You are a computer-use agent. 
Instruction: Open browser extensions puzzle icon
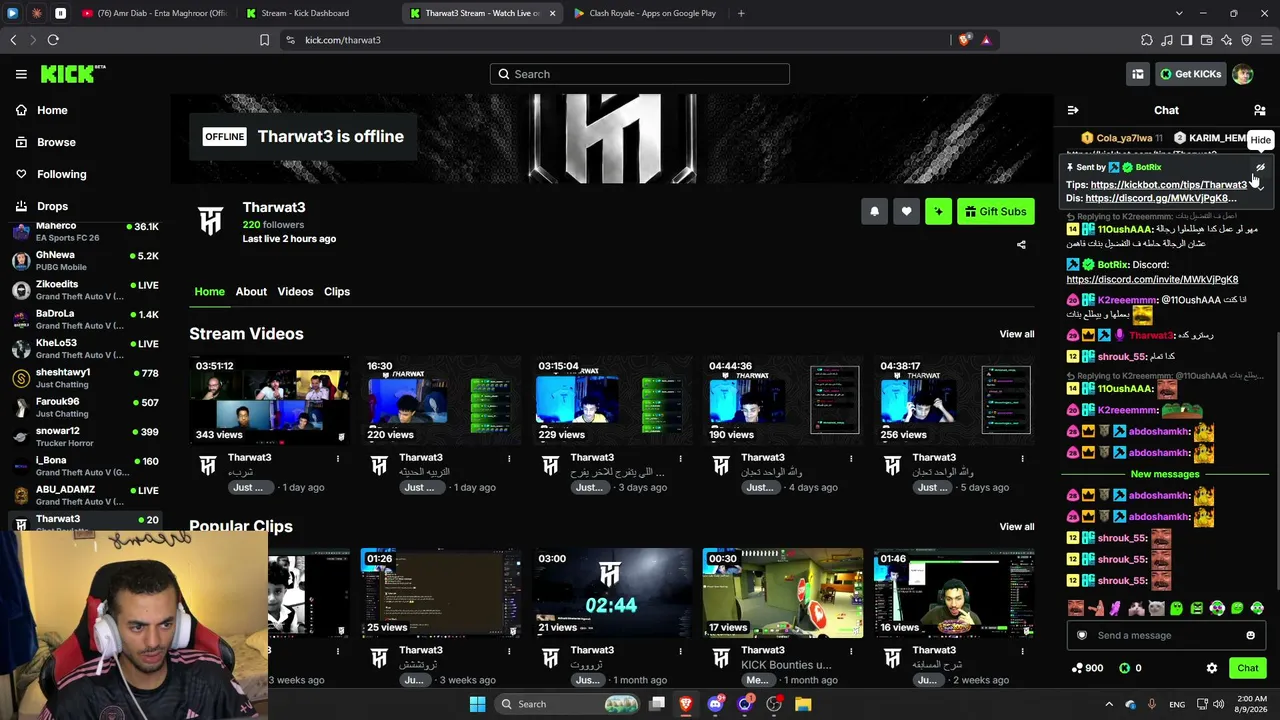pyautogui.click(x=1146, y=40)
